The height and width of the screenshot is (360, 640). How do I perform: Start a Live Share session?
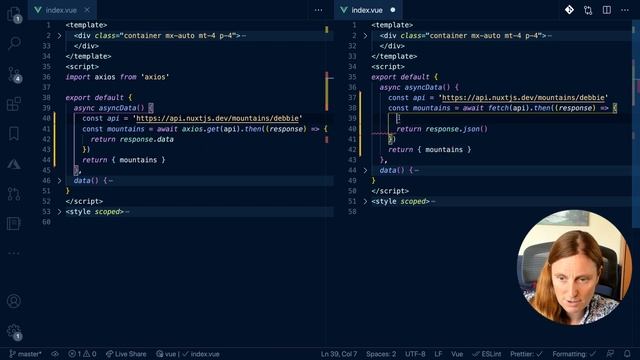click(x=126, y=354)
